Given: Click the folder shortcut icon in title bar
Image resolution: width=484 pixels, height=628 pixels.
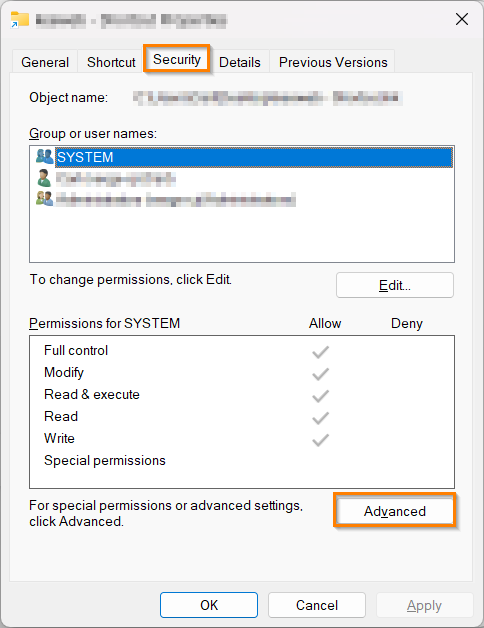Looking at the screenshot, I should (20, 20).
